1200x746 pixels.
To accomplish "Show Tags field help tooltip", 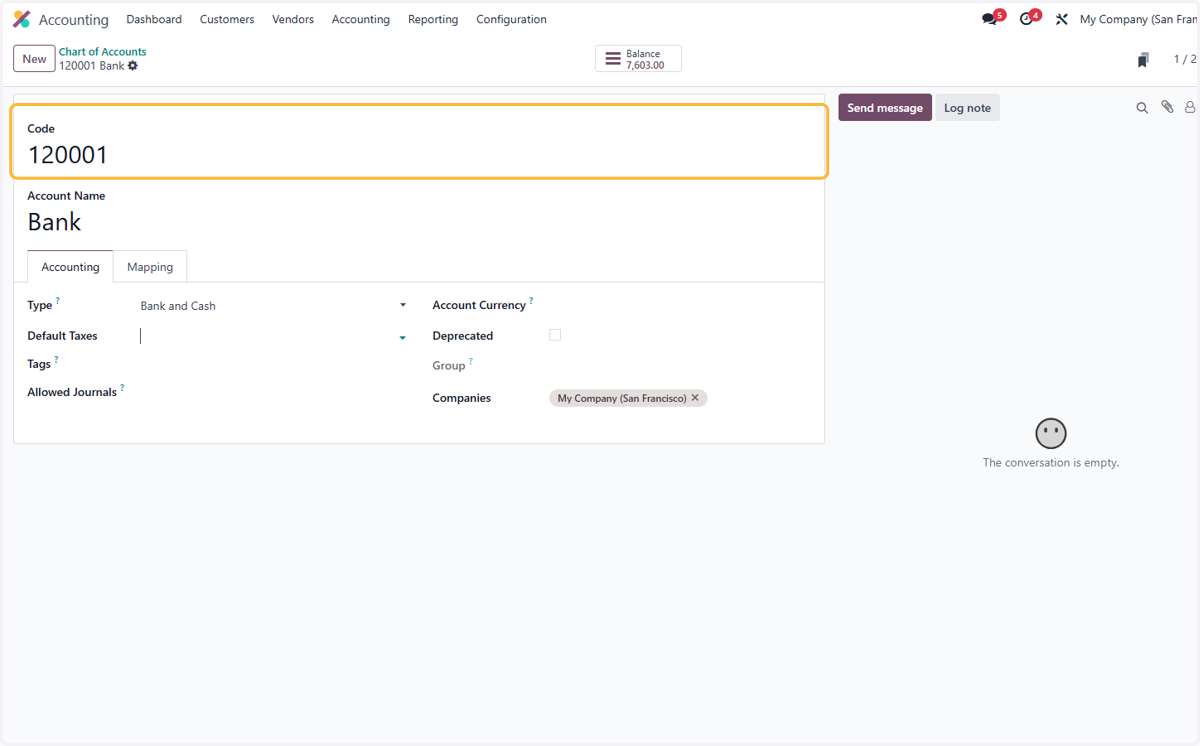I will (x=56, y=359).
